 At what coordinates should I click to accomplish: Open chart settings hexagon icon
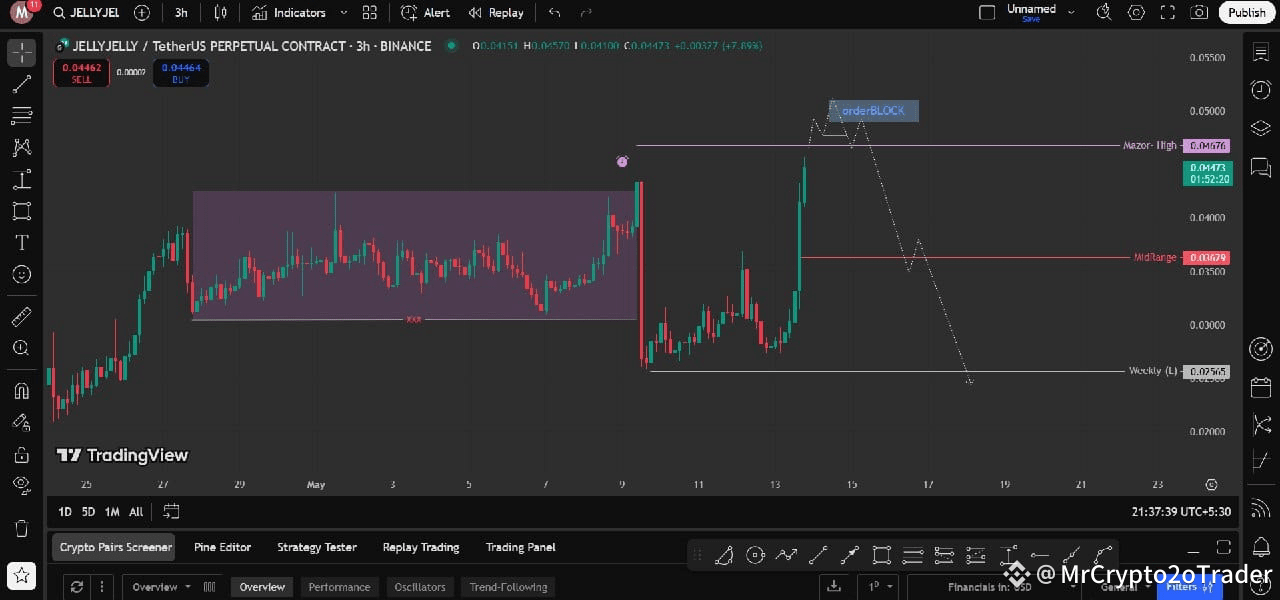click(1136, 13)
